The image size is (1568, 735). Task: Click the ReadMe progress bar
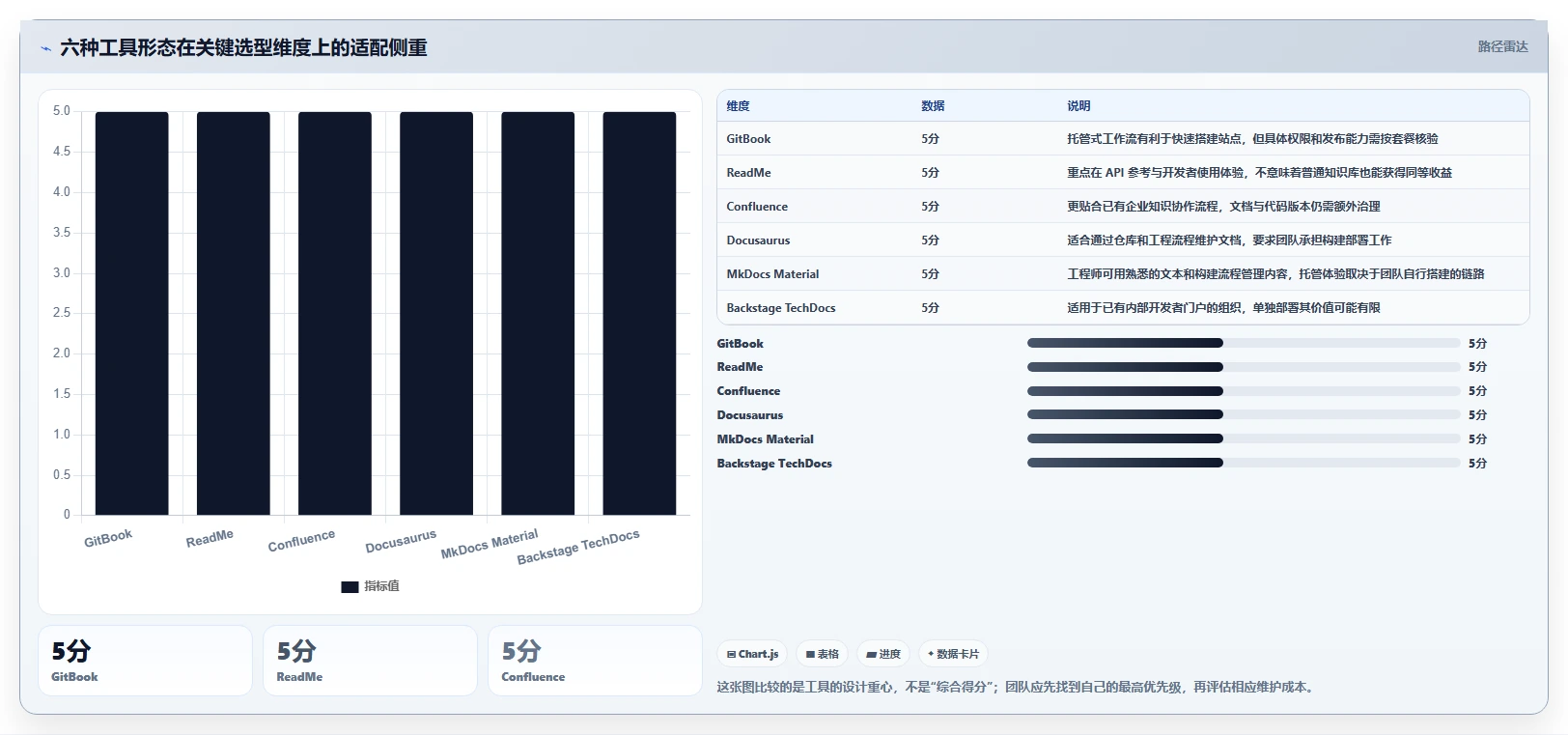tap(1244, 367)
